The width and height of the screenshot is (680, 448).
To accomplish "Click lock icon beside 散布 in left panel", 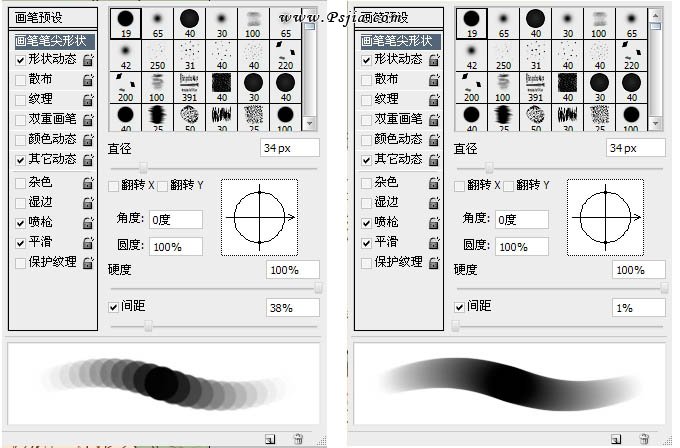I will coord(88,80).
